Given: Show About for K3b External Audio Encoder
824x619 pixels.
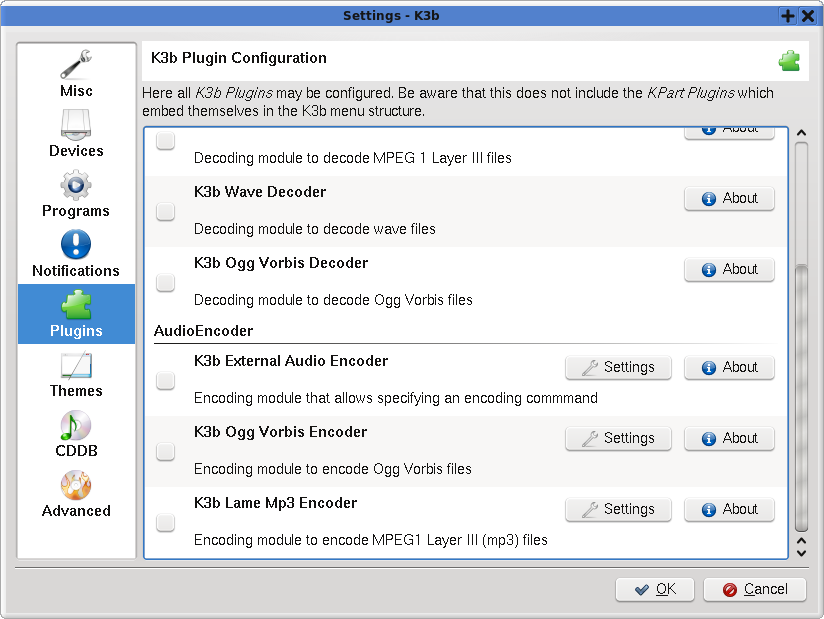Looking at the screenshot, I should pyautogui.click(x=729, y=367).
